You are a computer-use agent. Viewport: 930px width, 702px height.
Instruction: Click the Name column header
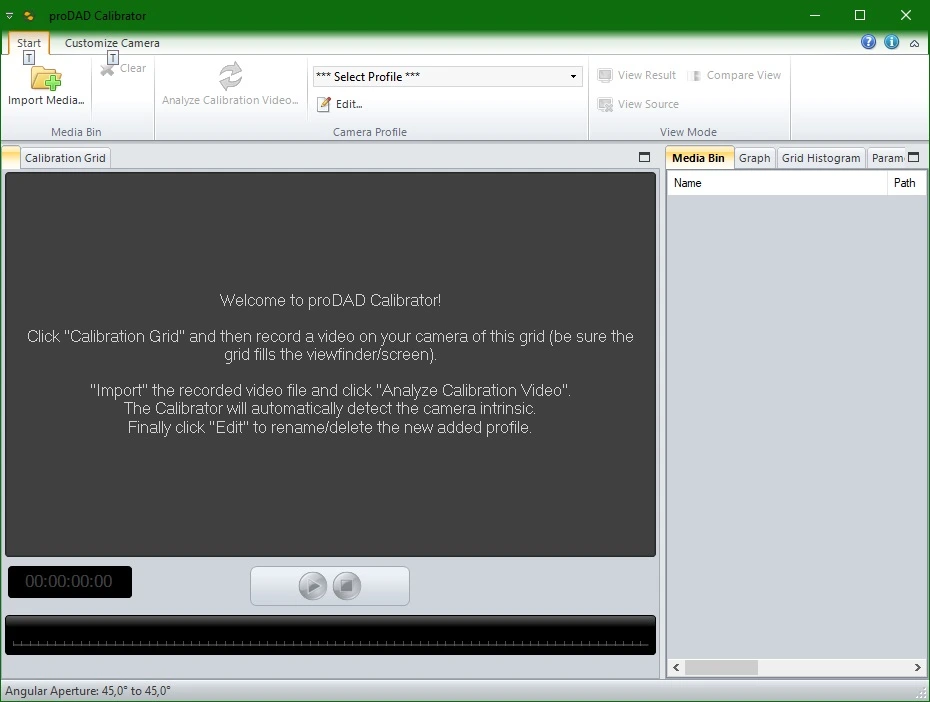click(777, 183)
